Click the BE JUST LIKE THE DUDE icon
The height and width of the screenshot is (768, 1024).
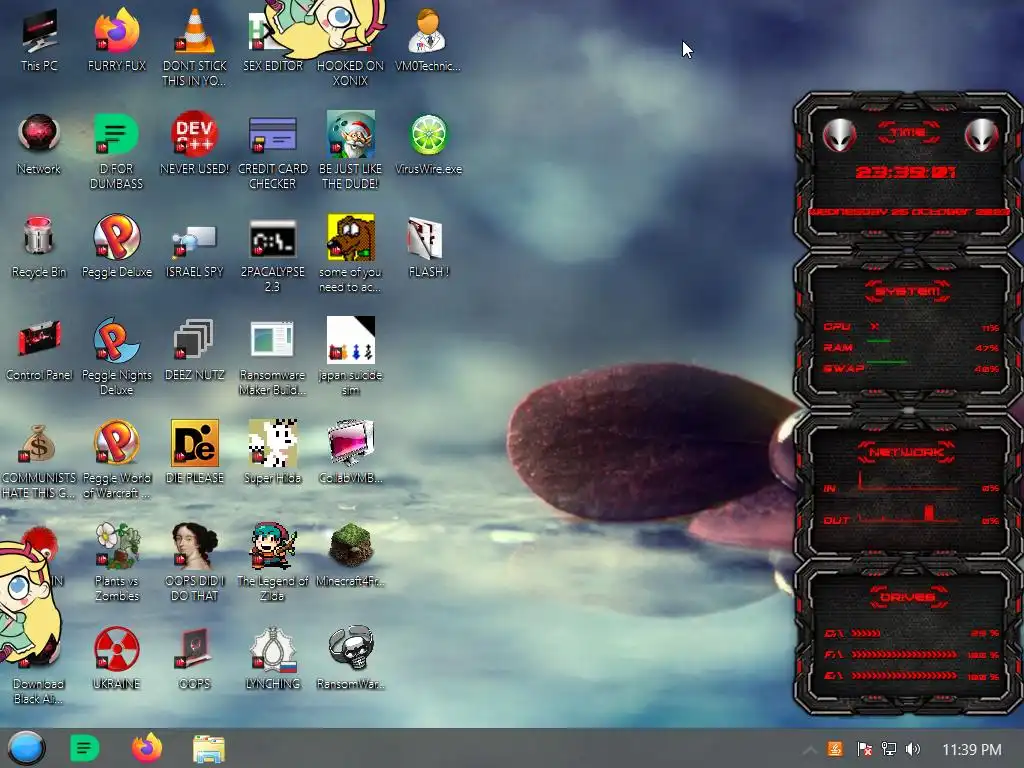point(351,134)
